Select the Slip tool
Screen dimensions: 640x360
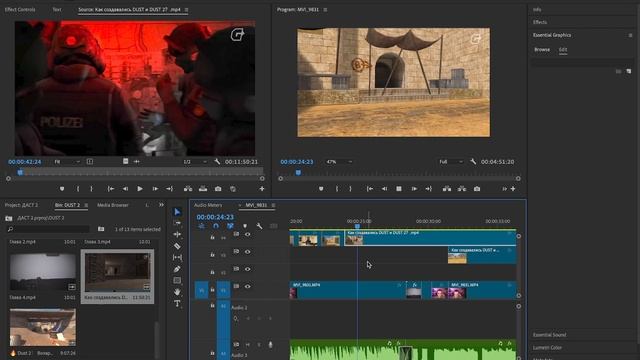(177, 258)
